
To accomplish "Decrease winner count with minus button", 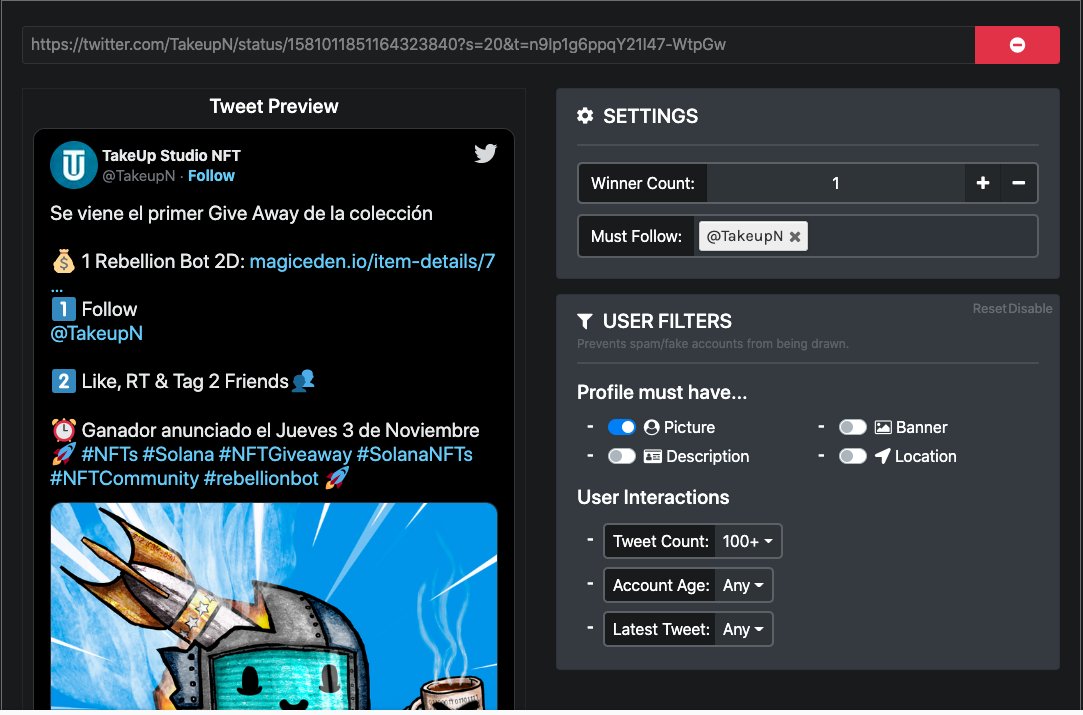I will pos(1019,183).
